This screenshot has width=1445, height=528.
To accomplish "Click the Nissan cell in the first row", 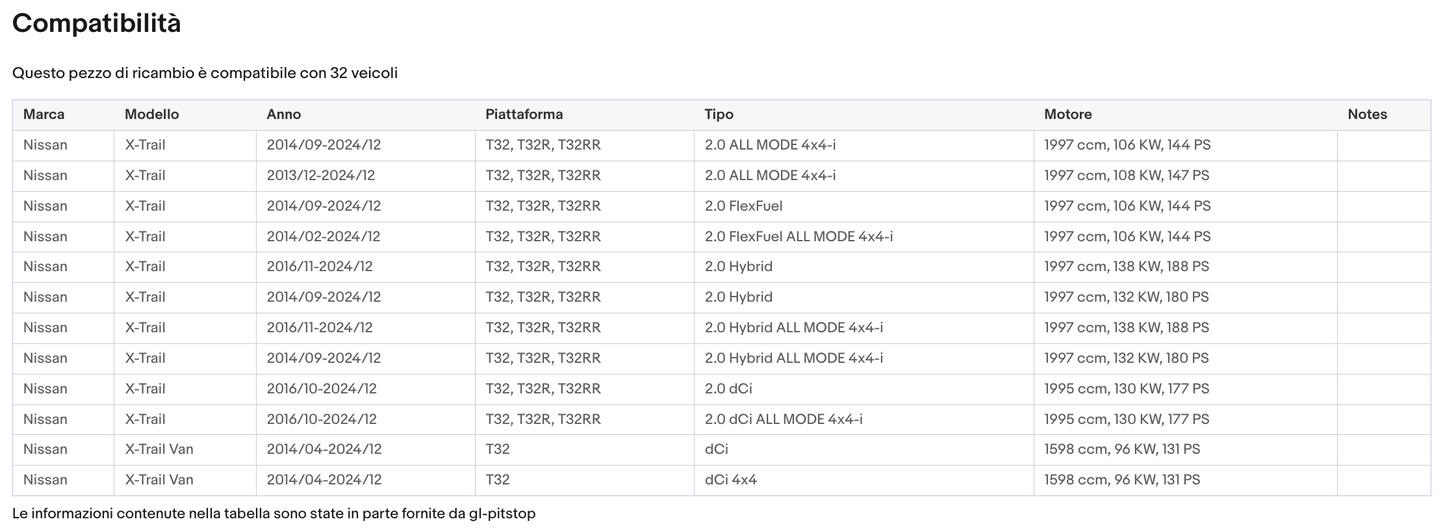I will (46, 145).
